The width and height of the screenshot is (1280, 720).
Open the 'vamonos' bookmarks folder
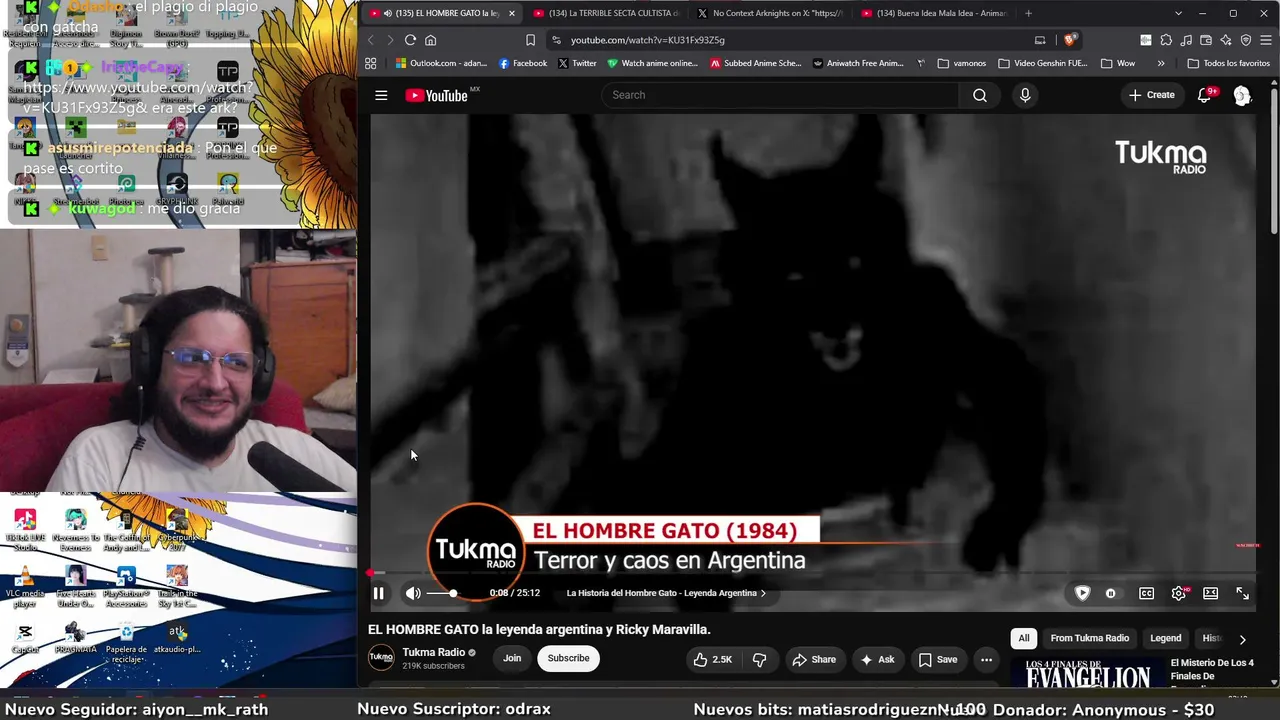pyautogui.click(x=962, y=63)
